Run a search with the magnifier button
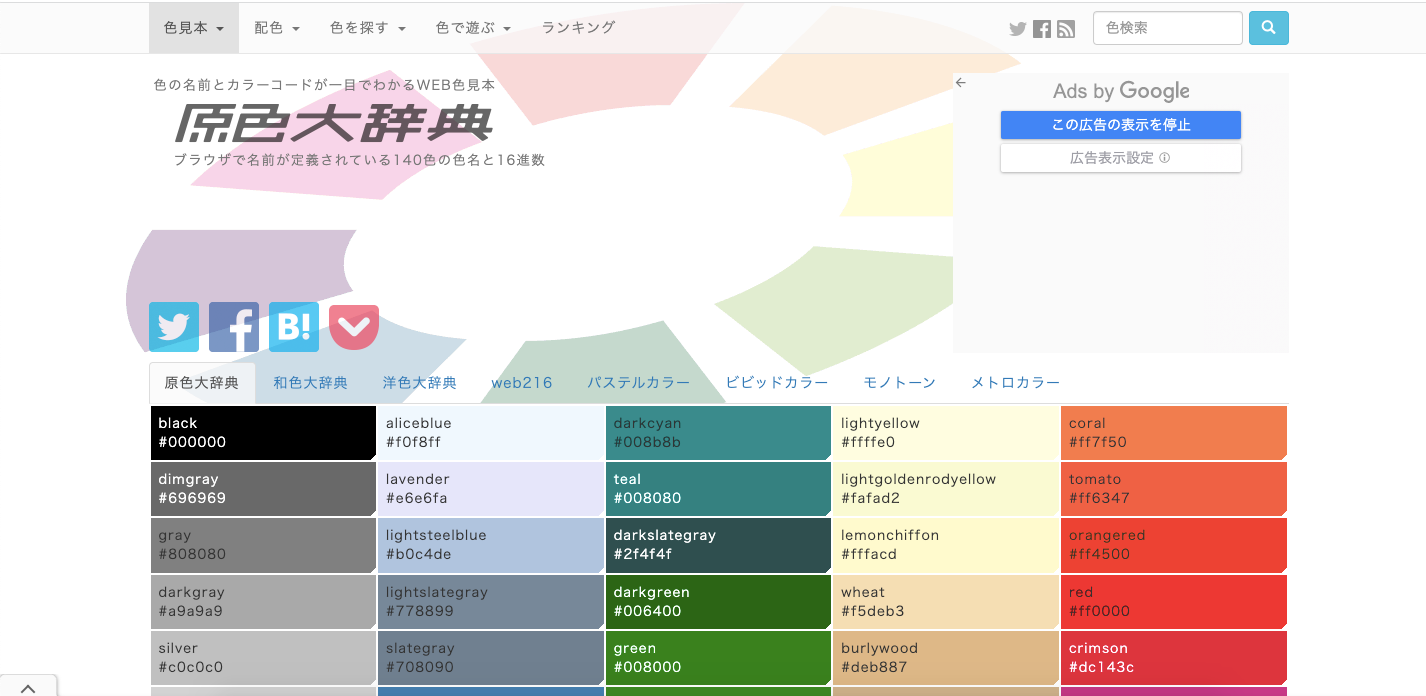1426x696 pixels. pyautogui.click(x=1268, y=28)
